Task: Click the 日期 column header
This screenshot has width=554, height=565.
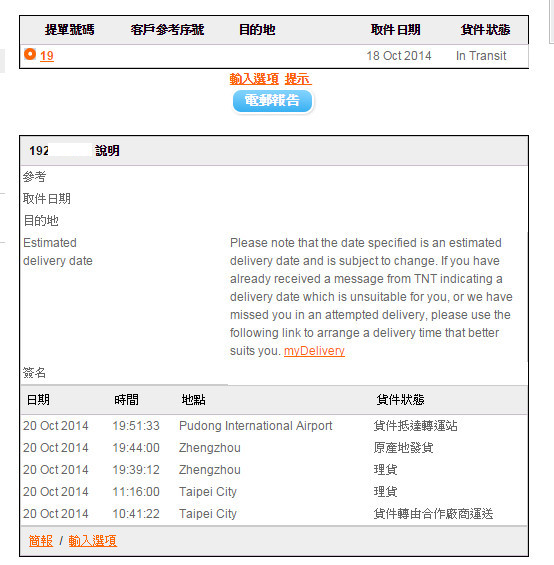Action: click(x=38, y=400)
